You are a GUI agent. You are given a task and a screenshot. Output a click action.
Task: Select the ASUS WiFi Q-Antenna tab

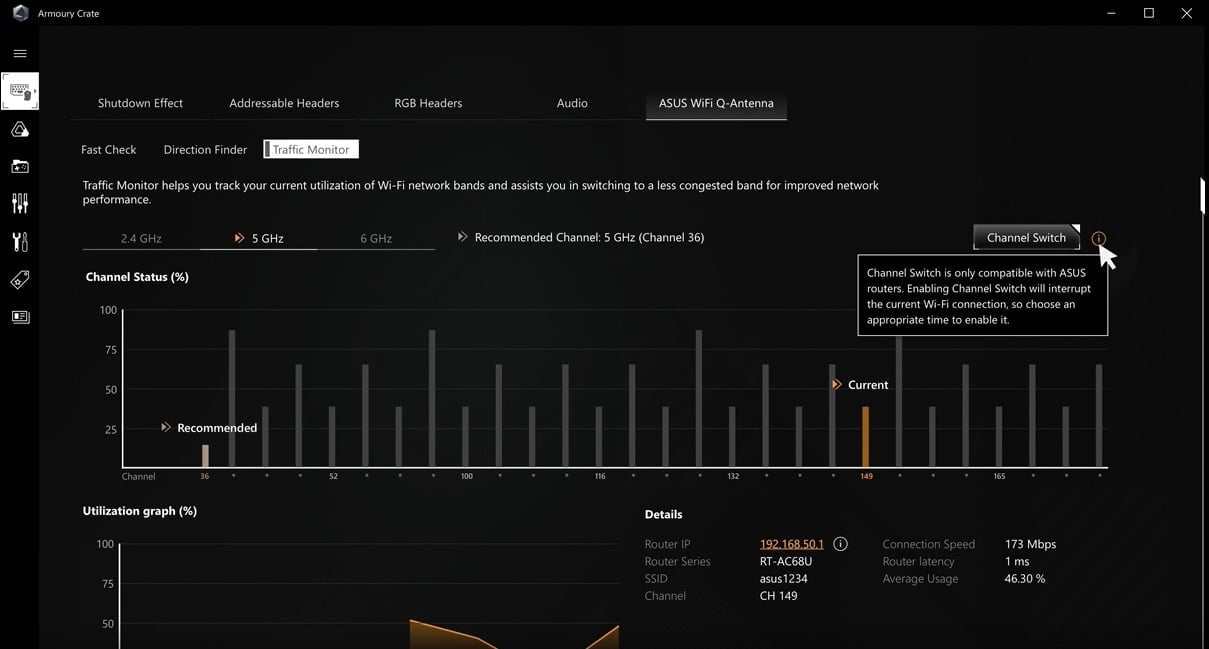pyautogui.click(x=716, y=103)
